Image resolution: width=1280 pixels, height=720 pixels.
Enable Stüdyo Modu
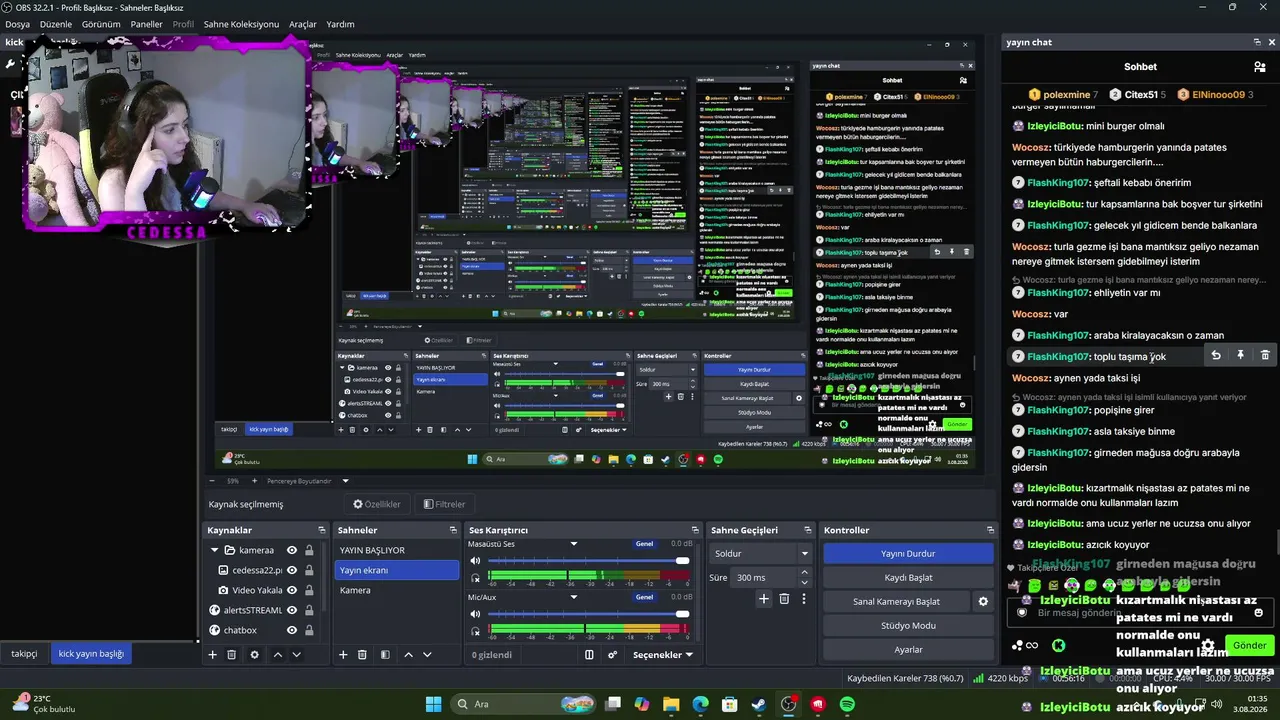908,625
